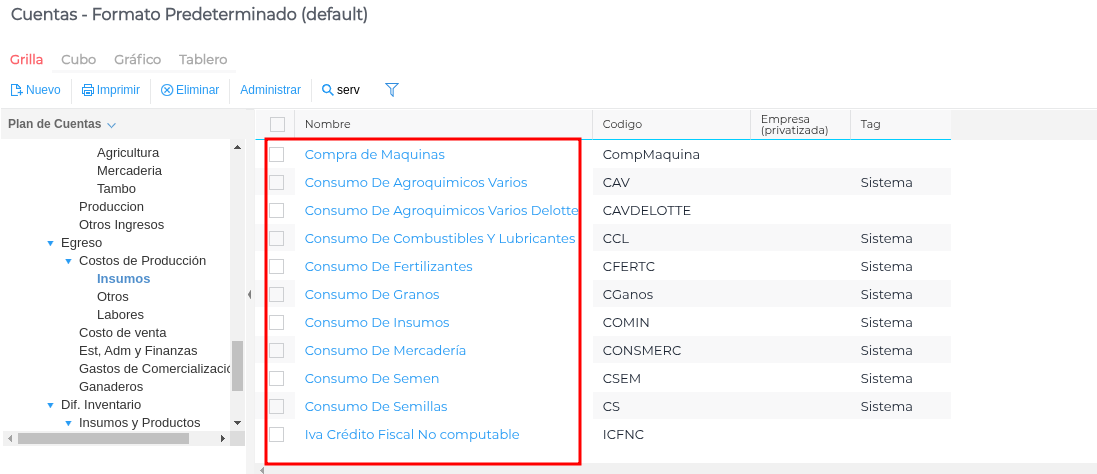Open the Plan de Cuentas dropdown
This screenshot has height=474, width=1097.
(111, 125)
